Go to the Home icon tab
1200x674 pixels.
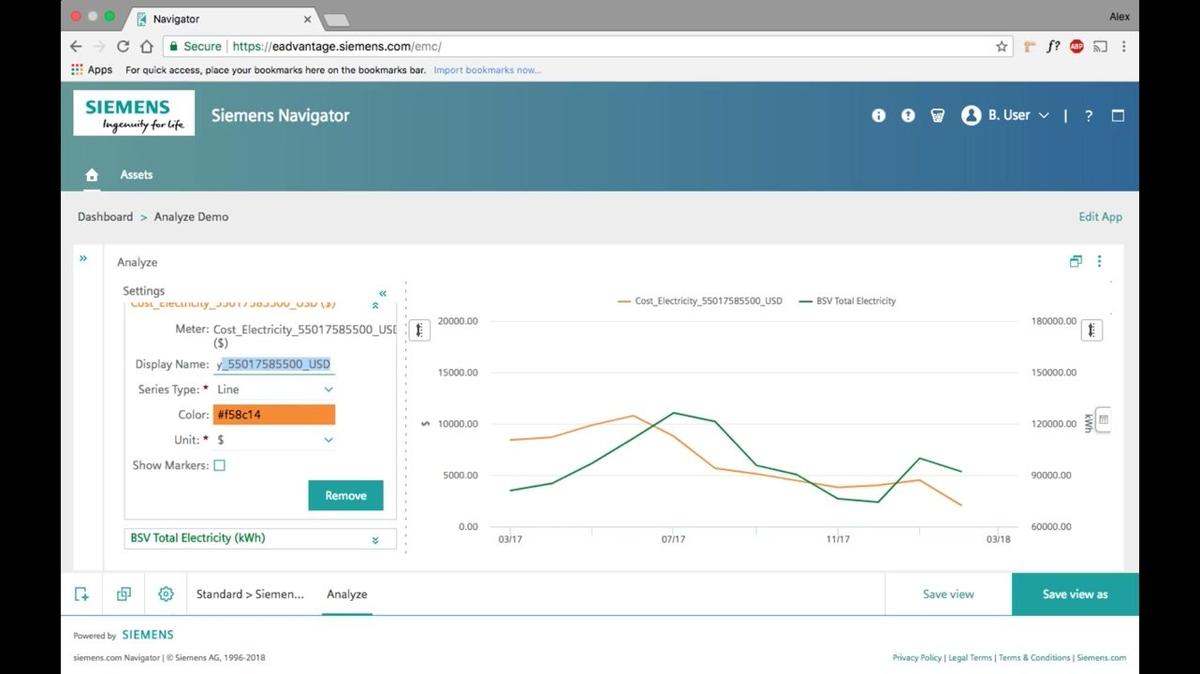(x=92, y=175)
